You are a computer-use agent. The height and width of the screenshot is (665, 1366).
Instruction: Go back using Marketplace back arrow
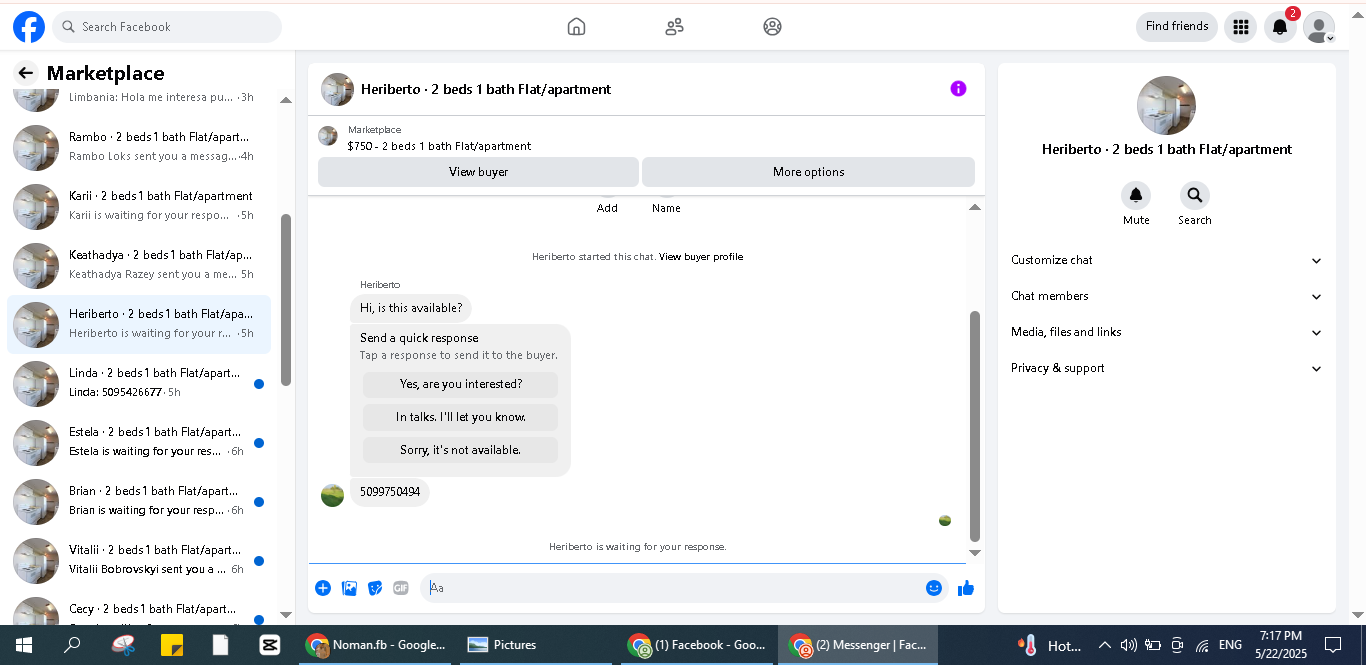(x=26, y=73)
